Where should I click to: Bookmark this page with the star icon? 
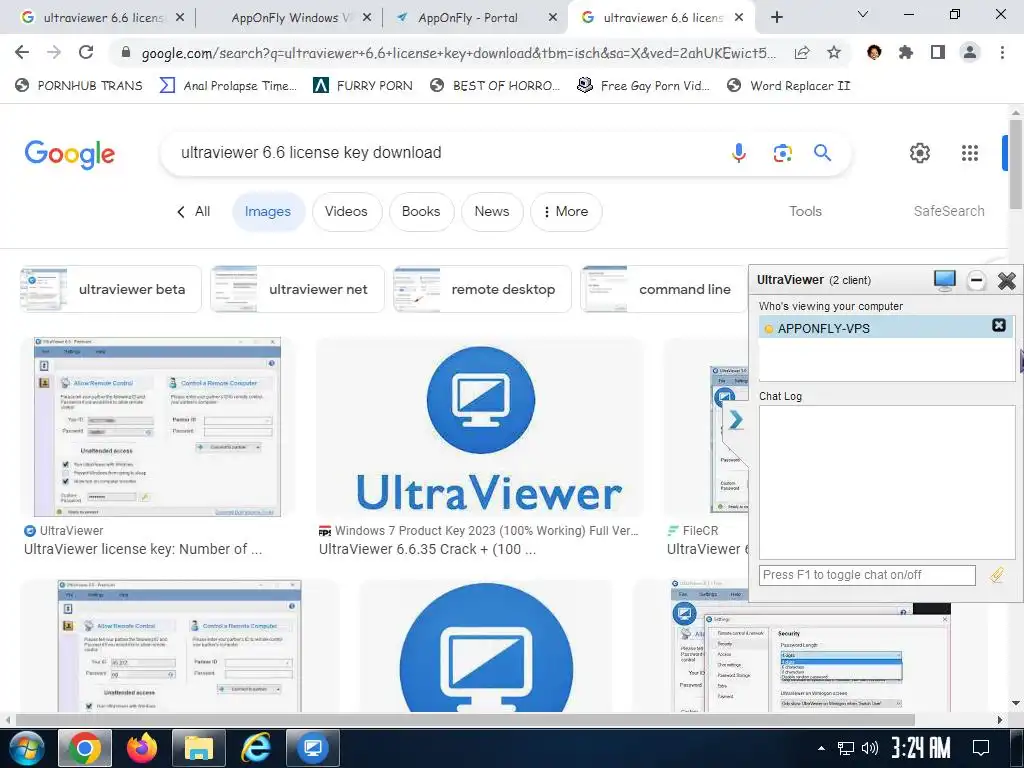834,52
